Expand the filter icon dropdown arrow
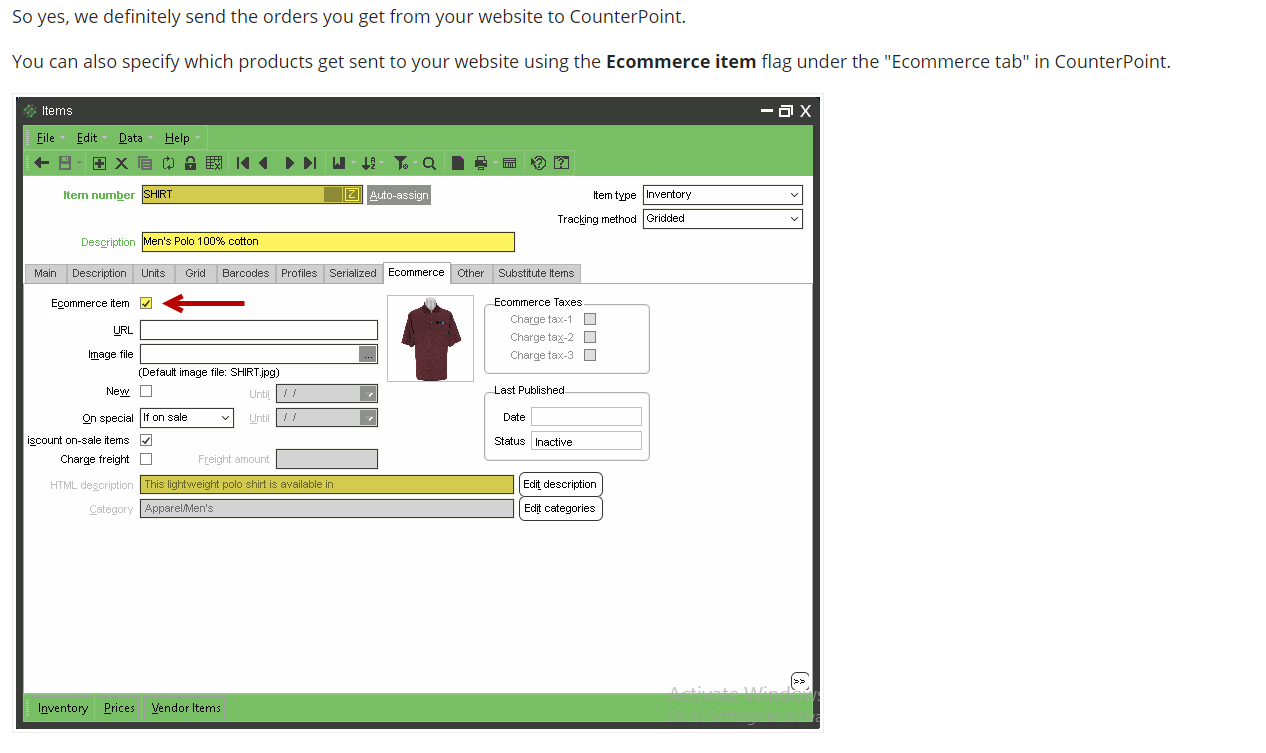 [x=415, y=163]
